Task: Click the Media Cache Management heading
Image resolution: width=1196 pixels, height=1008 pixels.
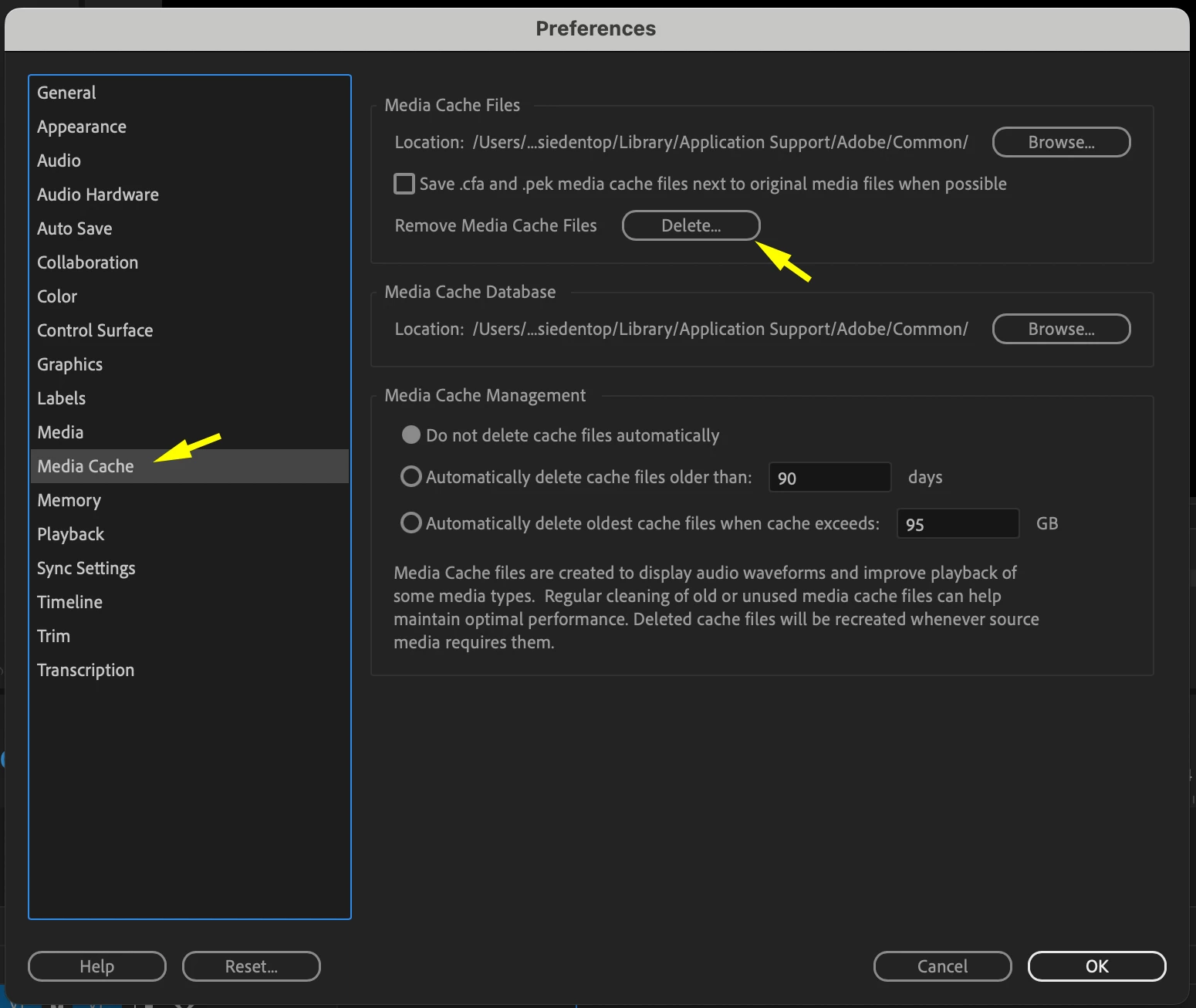Action: (485, 395)
